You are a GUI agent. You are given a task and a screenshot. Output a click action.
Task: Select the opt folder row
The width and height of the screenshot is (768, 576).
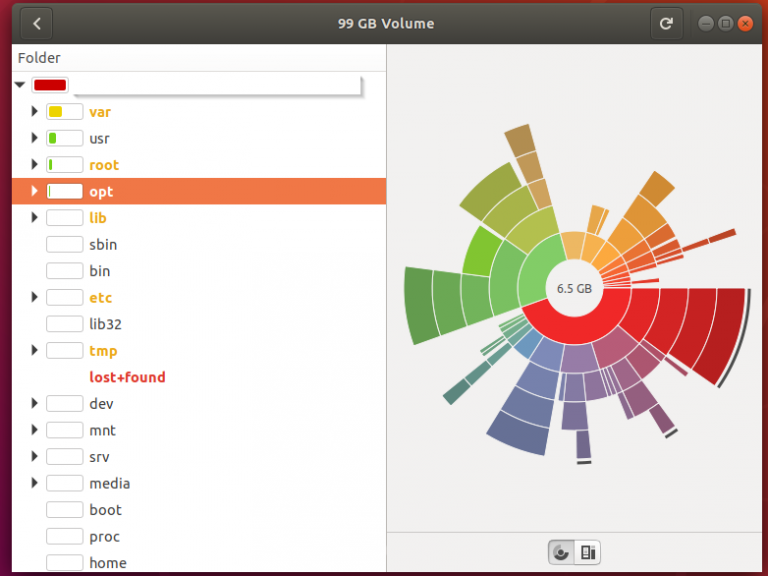pyautogui.click(x=200, y=191)
